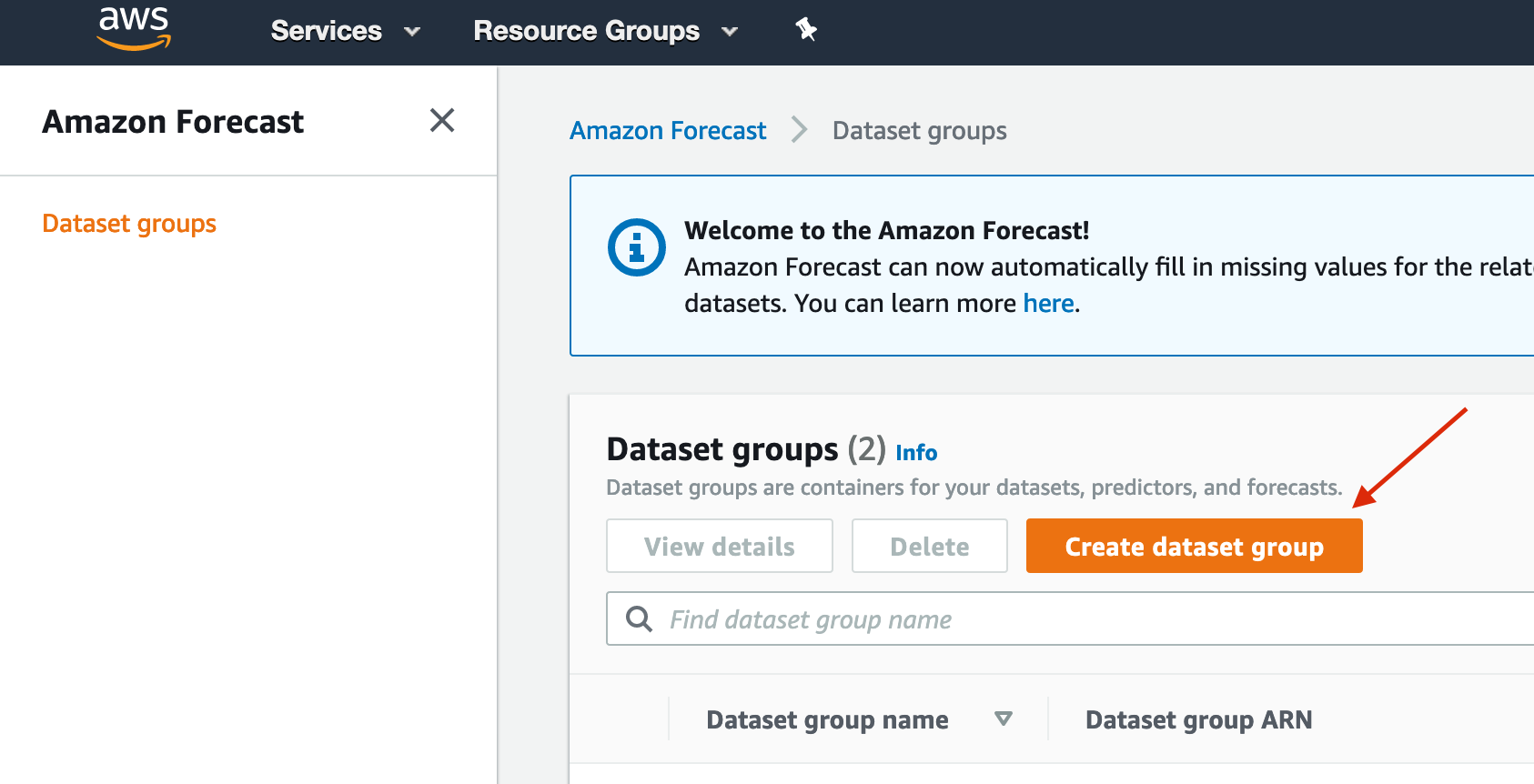Viewport: 1534px width, 784px height.
Task: Click the Welcome to the Amazon Forecast heading
Action: (x=886, y=230)
